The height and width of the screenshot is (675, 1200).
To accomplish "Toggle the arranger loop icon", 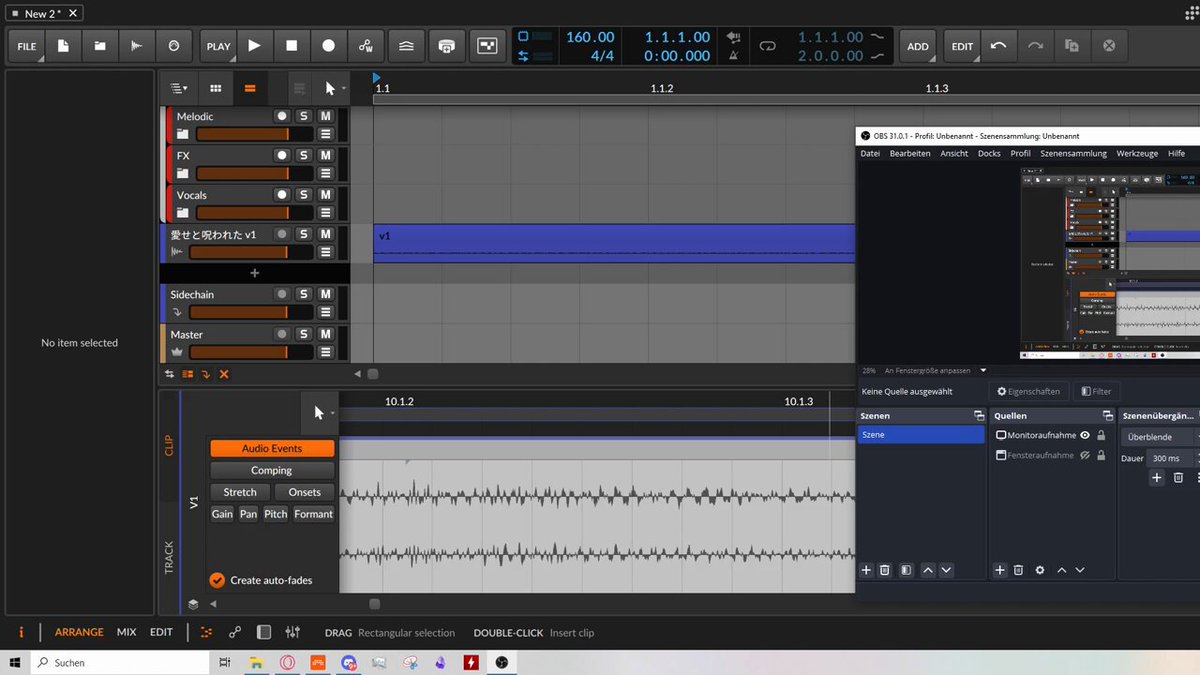I will click(767, 46).
